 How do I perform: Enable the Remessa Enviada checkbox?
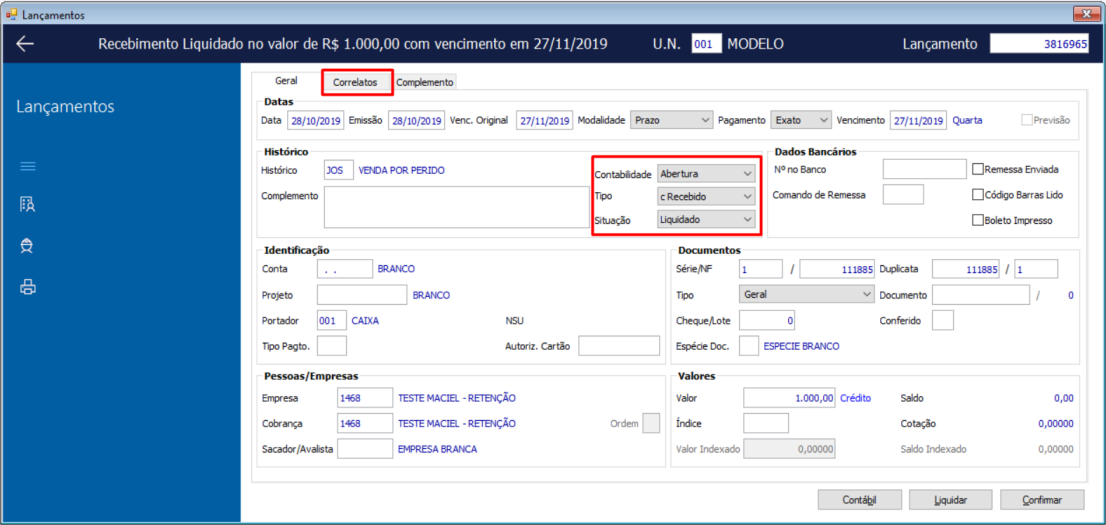tap(978, 169)
